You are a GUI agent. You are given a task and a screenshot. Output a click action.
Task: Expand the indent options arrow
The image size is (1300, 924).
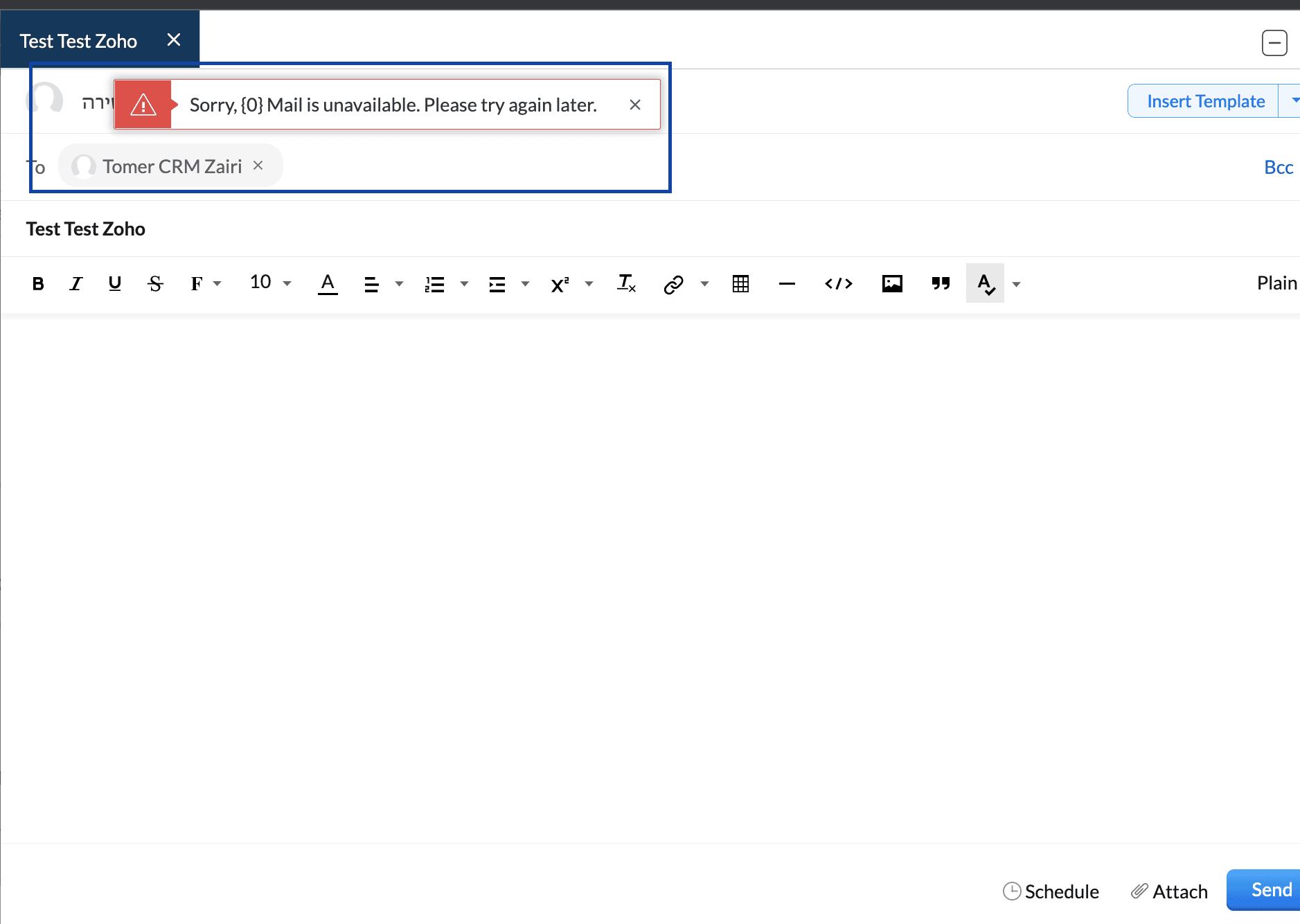(x=525, y=284)
